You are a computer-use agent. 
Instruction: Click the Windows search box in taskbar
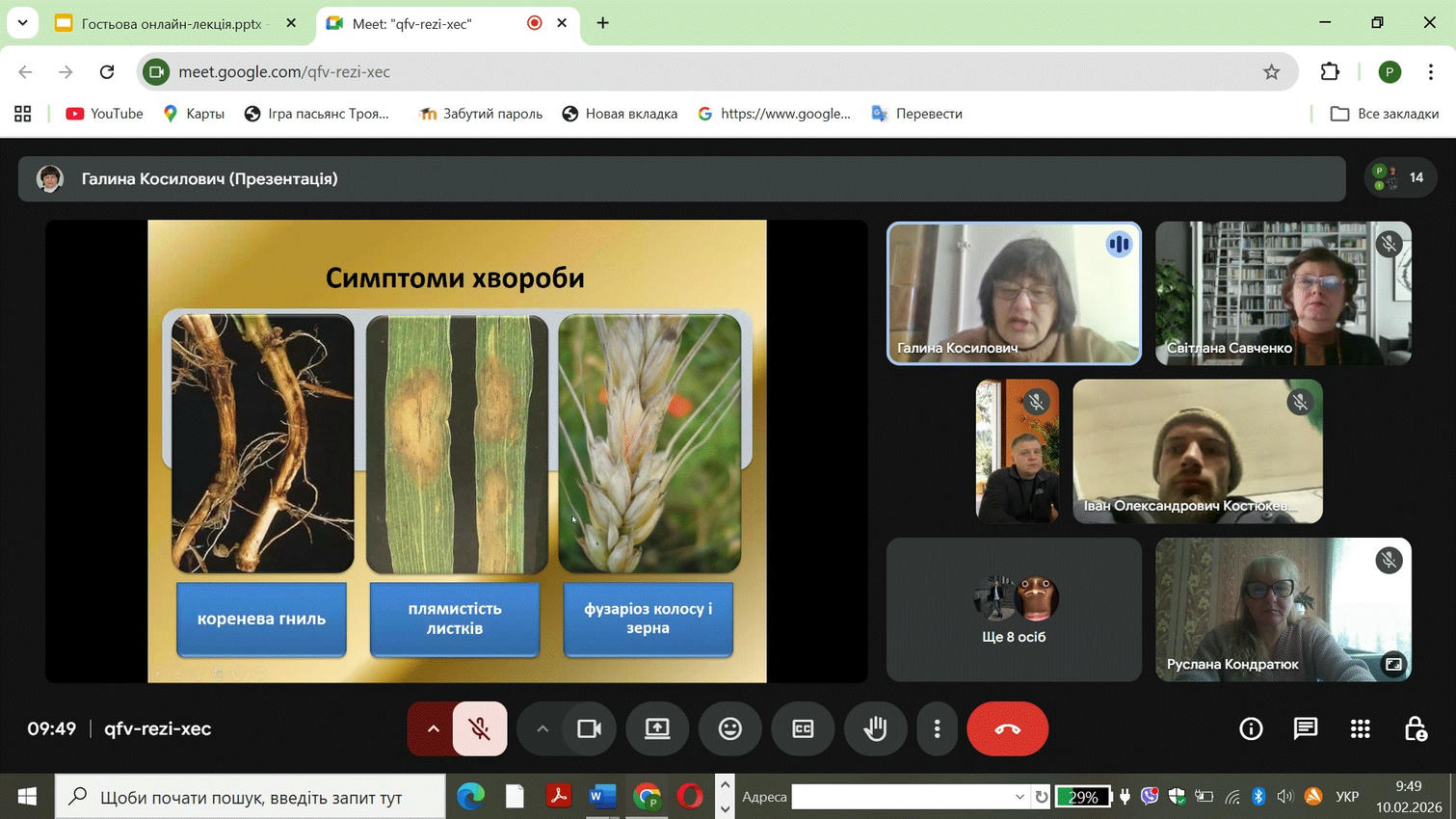(251, 797)
